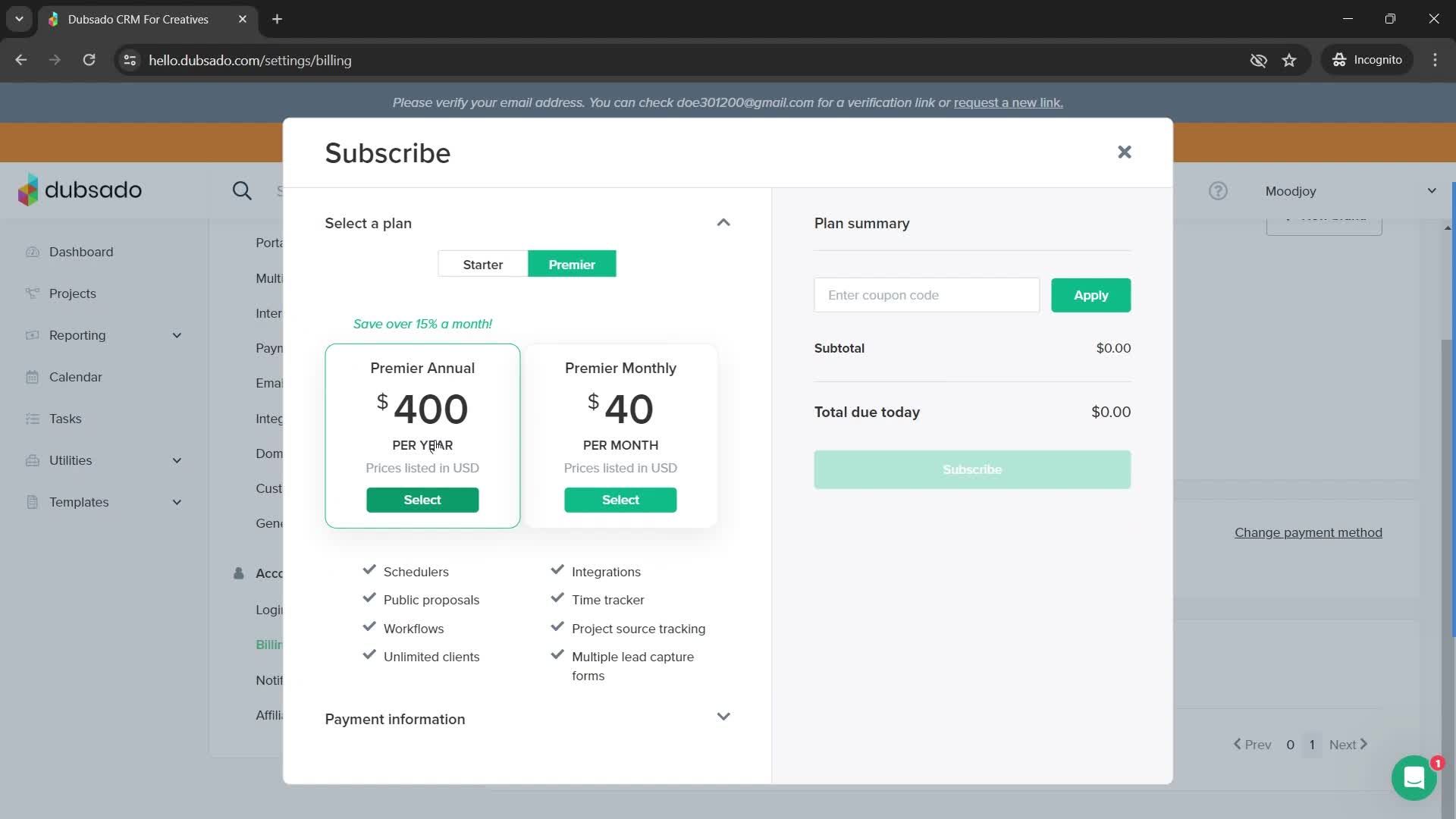Click the coupon code field
The height and width of the screenshot is (819, 1456).
coord(927,295)
